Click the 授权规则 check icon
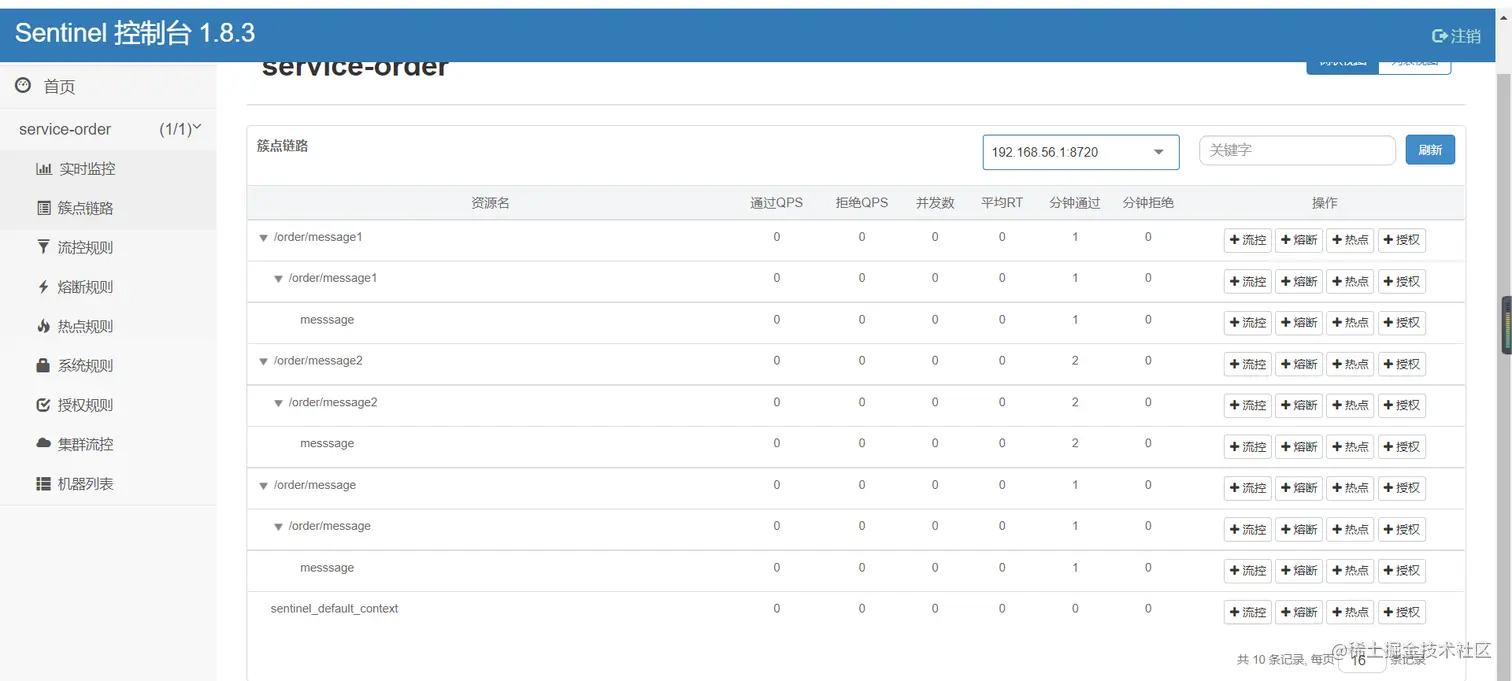Viewport: 1512px width, 681px height. [43, 405]
